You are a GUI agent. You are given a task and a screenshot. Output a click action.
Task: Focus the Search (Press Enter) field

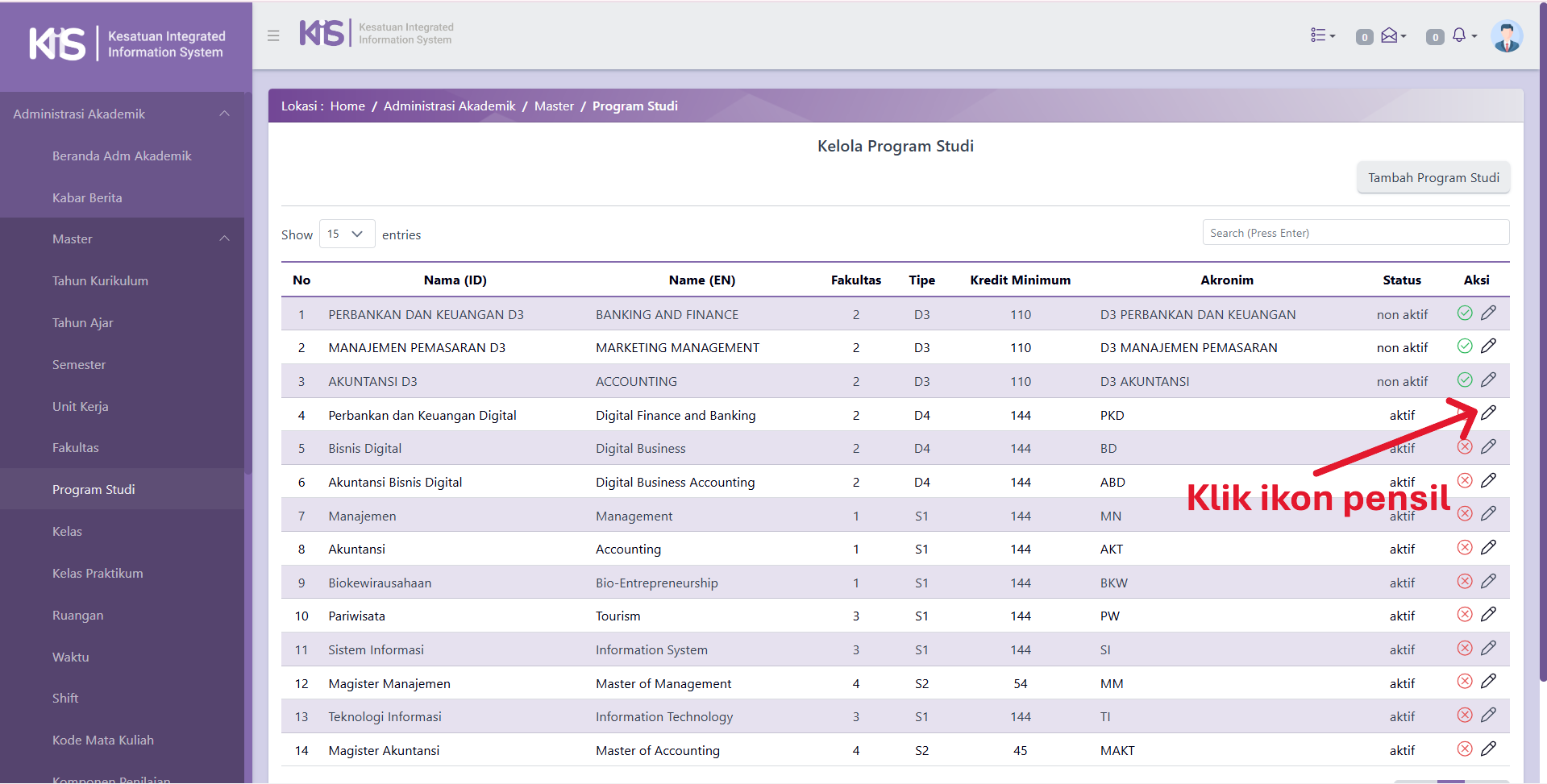[1355, 233]
